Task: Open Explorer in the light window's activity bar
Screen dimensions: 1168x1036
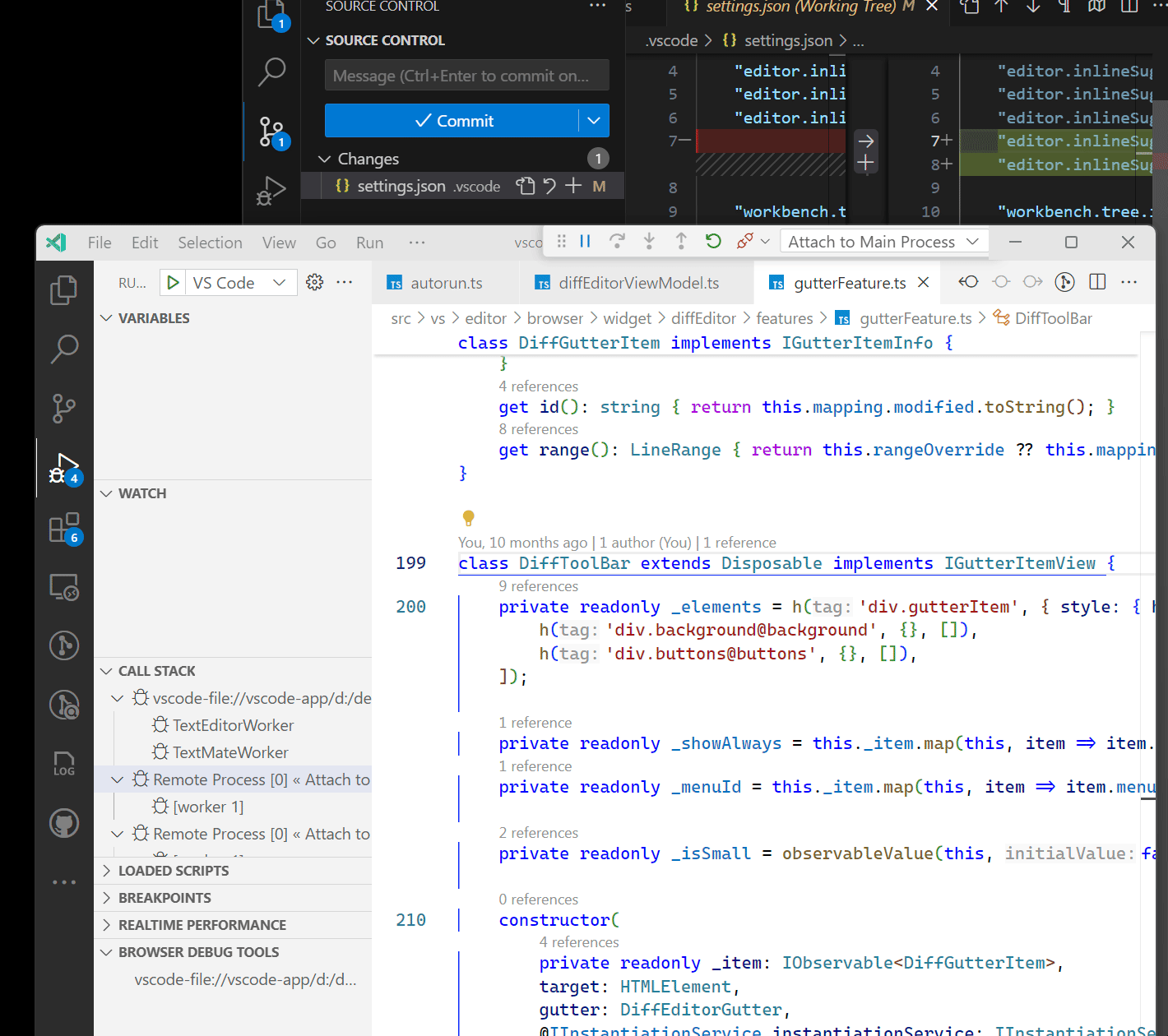Action: (64, 289)
